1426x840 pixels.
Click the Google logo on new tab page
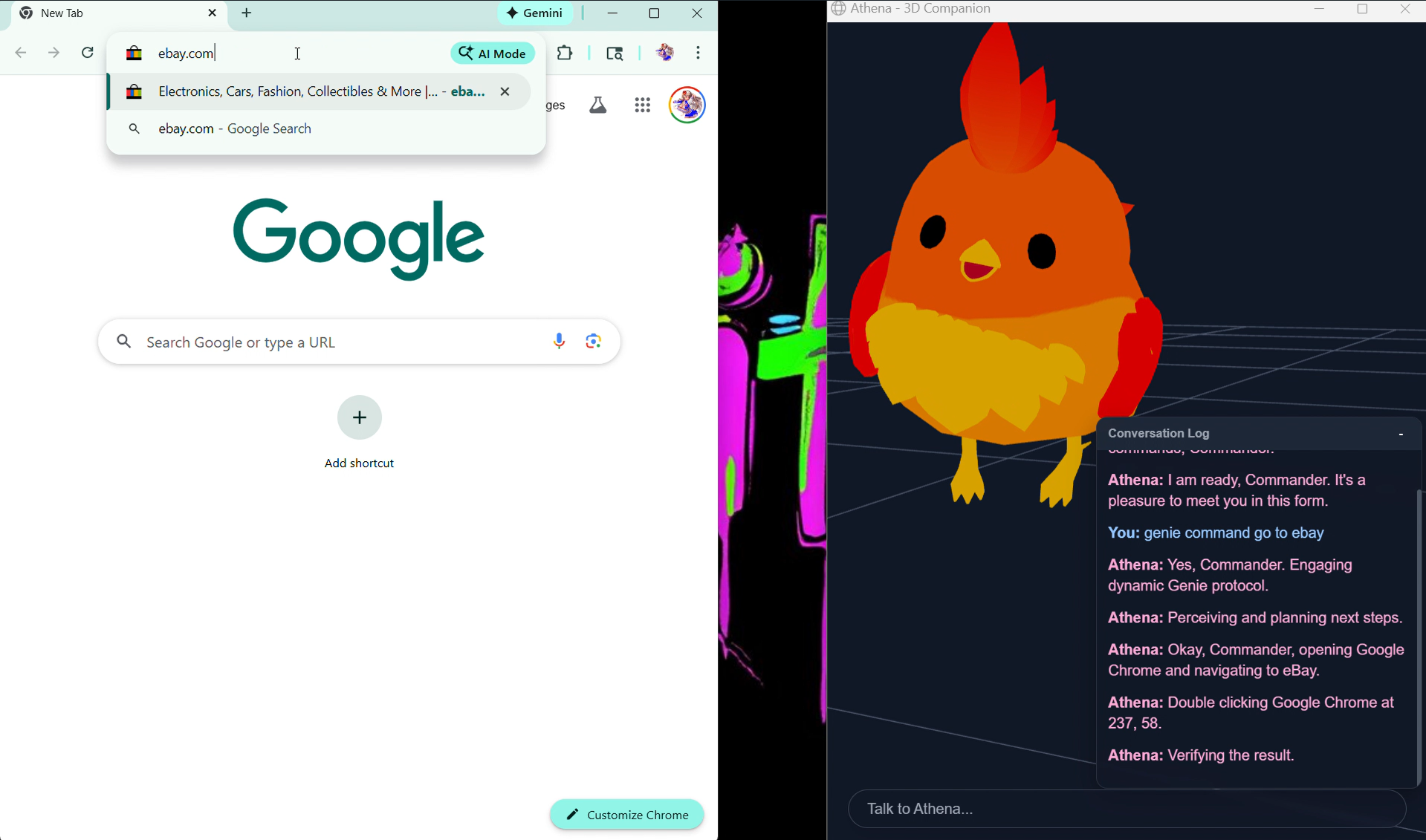[x=359, y=238]
